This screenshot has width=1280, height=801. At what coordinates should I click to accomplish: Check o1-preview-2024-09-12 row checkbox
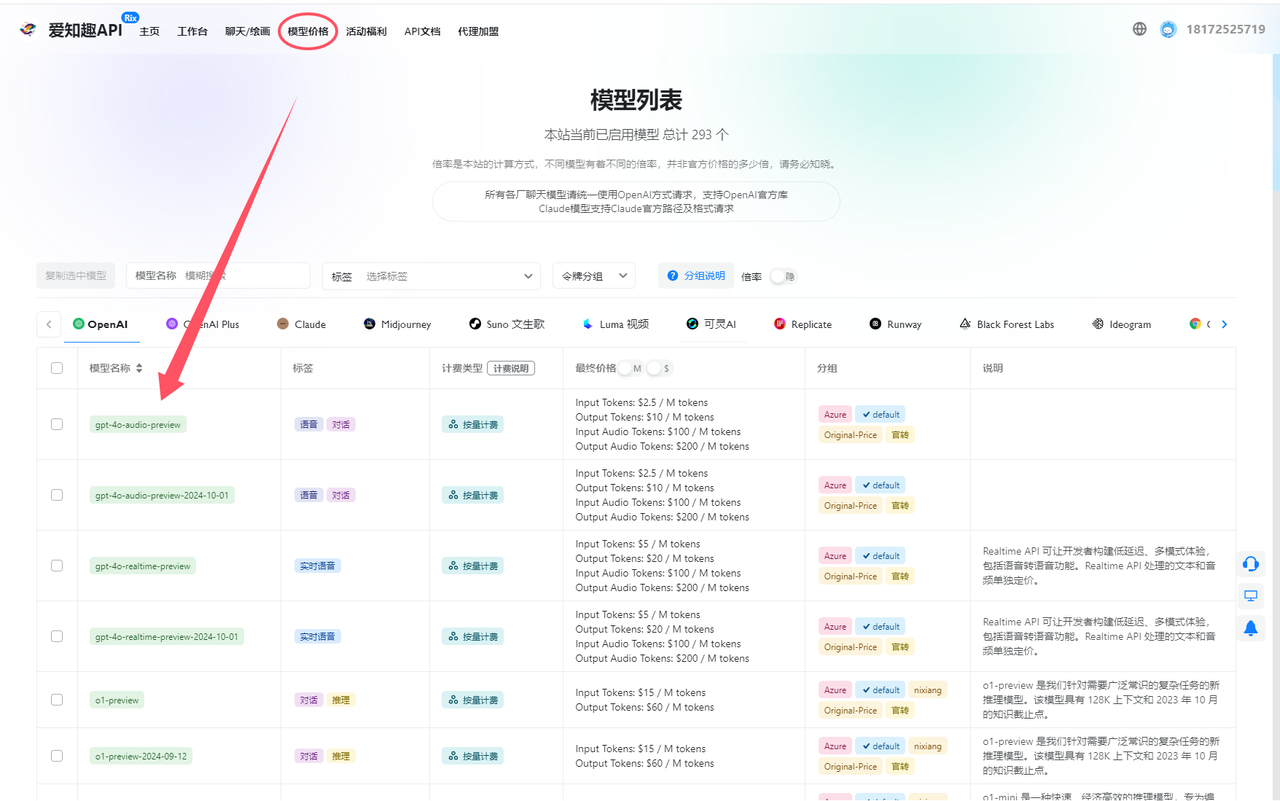57,756
